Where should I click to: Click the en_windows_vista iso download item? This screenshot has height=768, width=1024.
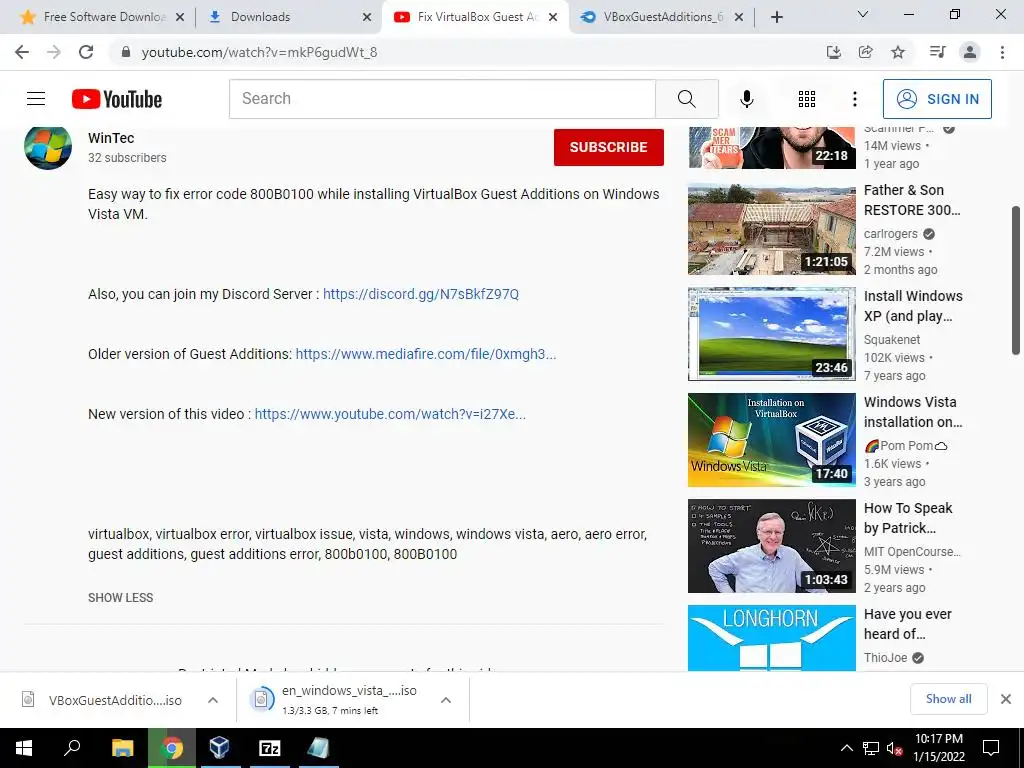point(340,700)
